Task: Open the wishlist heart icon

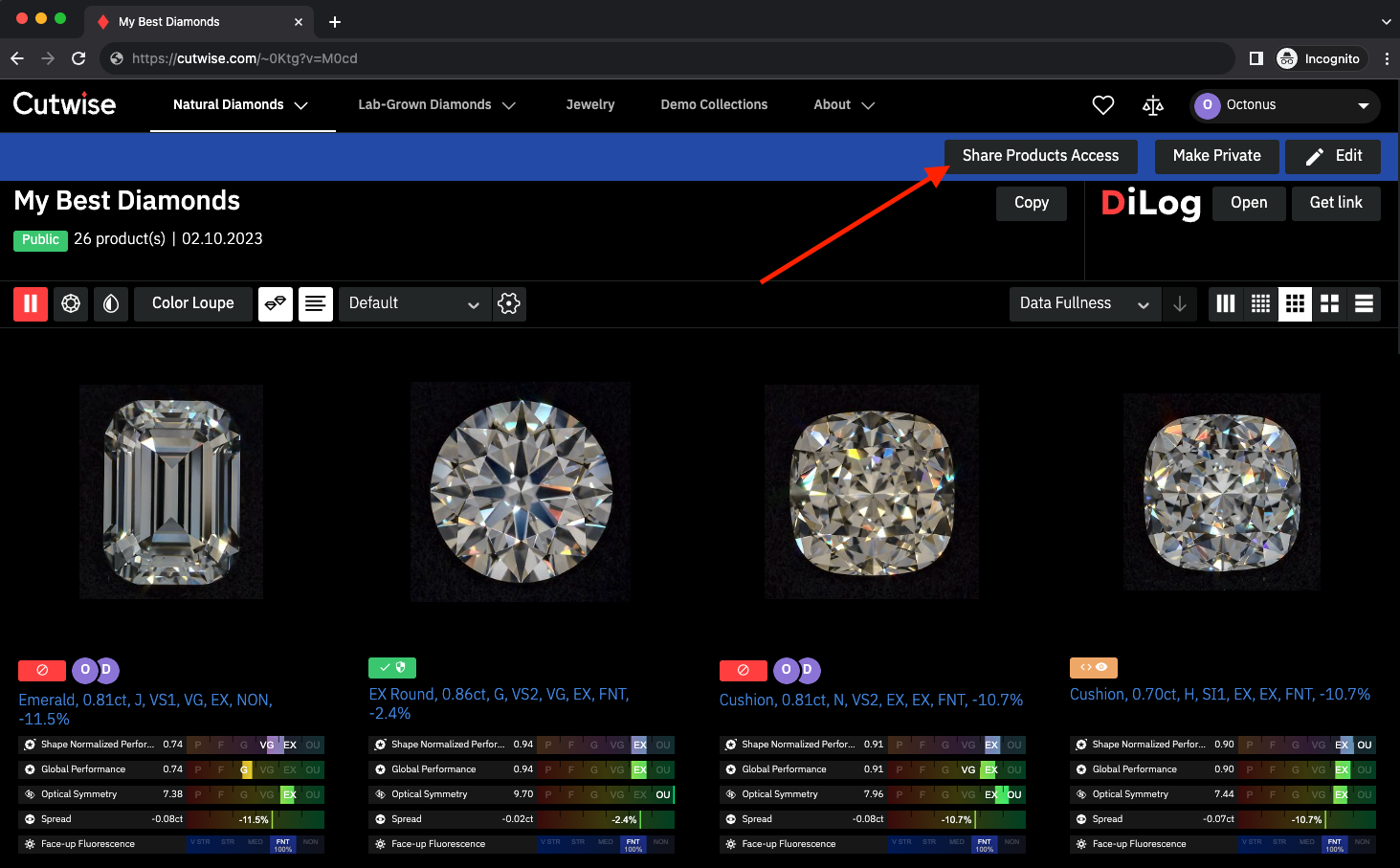Action: [1103, 105]
